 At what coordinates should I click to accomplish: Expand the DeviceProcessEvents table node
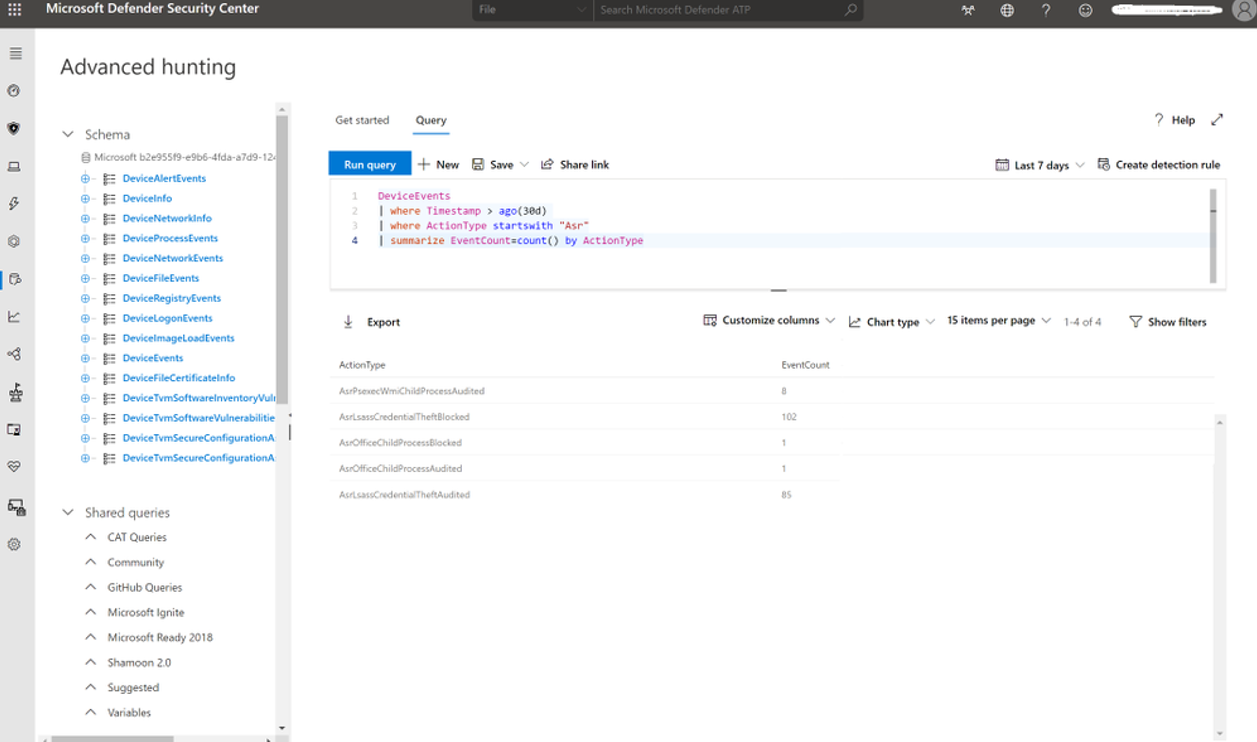click(85, 238)
